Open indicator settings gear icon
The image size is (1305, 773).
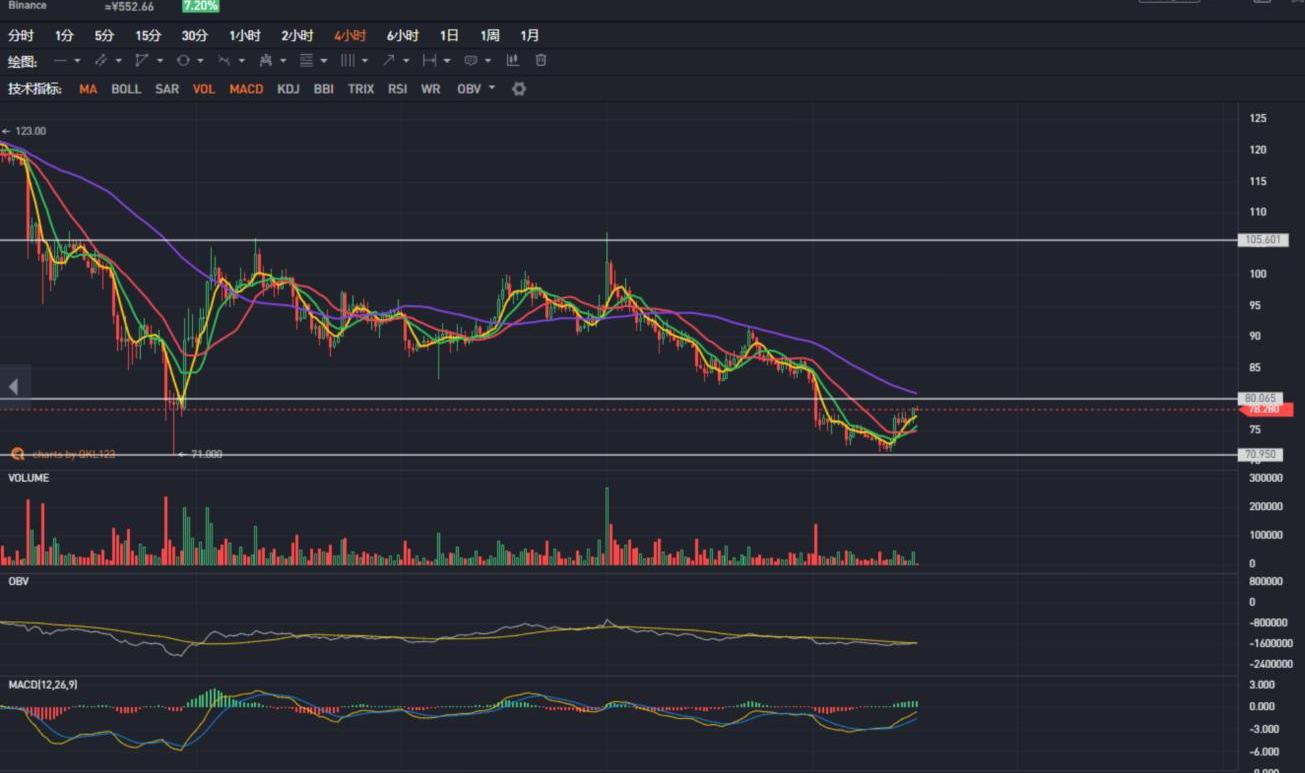tap(518, 89)
